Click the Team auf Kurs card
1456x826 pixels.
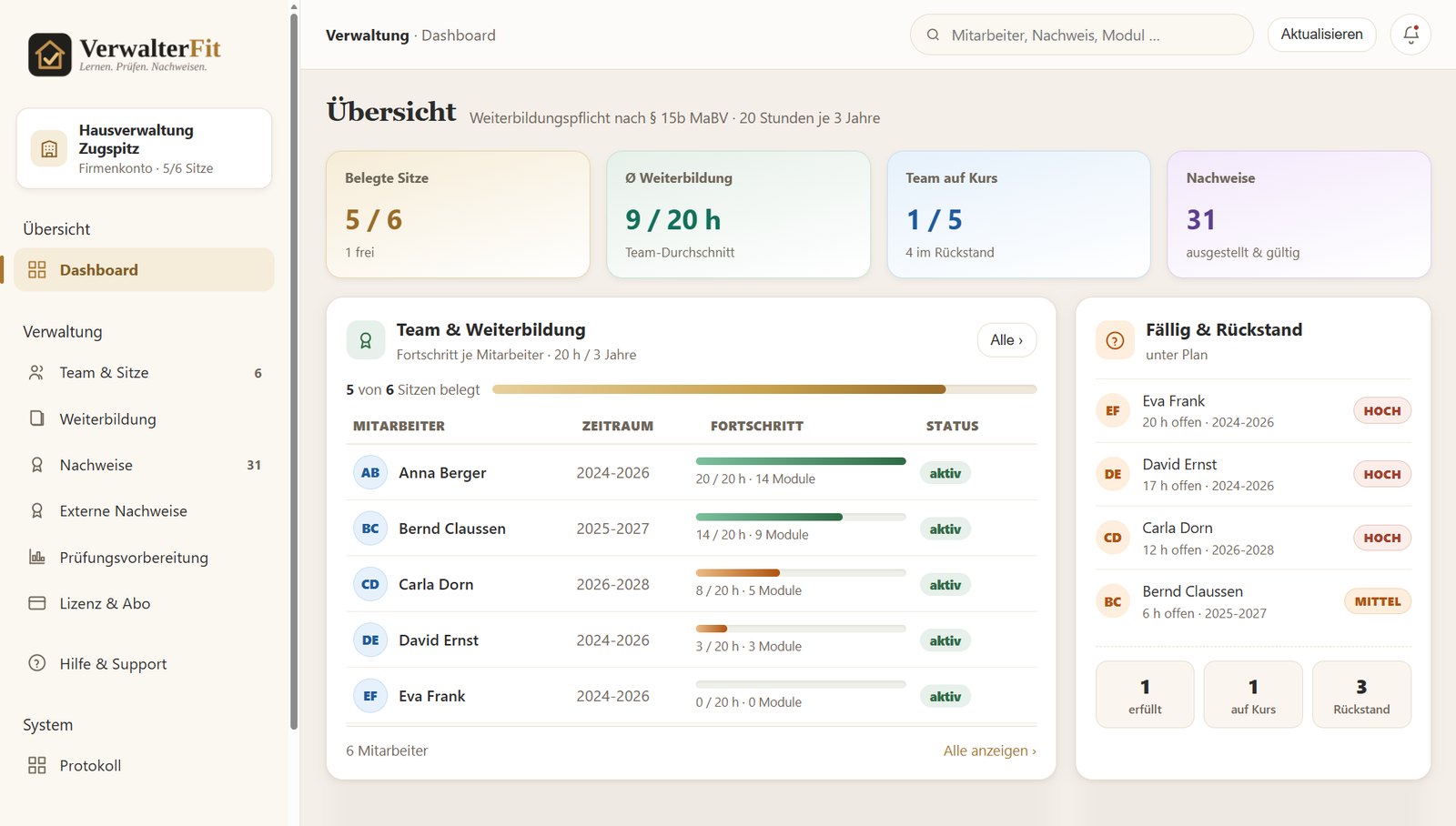1018,215
